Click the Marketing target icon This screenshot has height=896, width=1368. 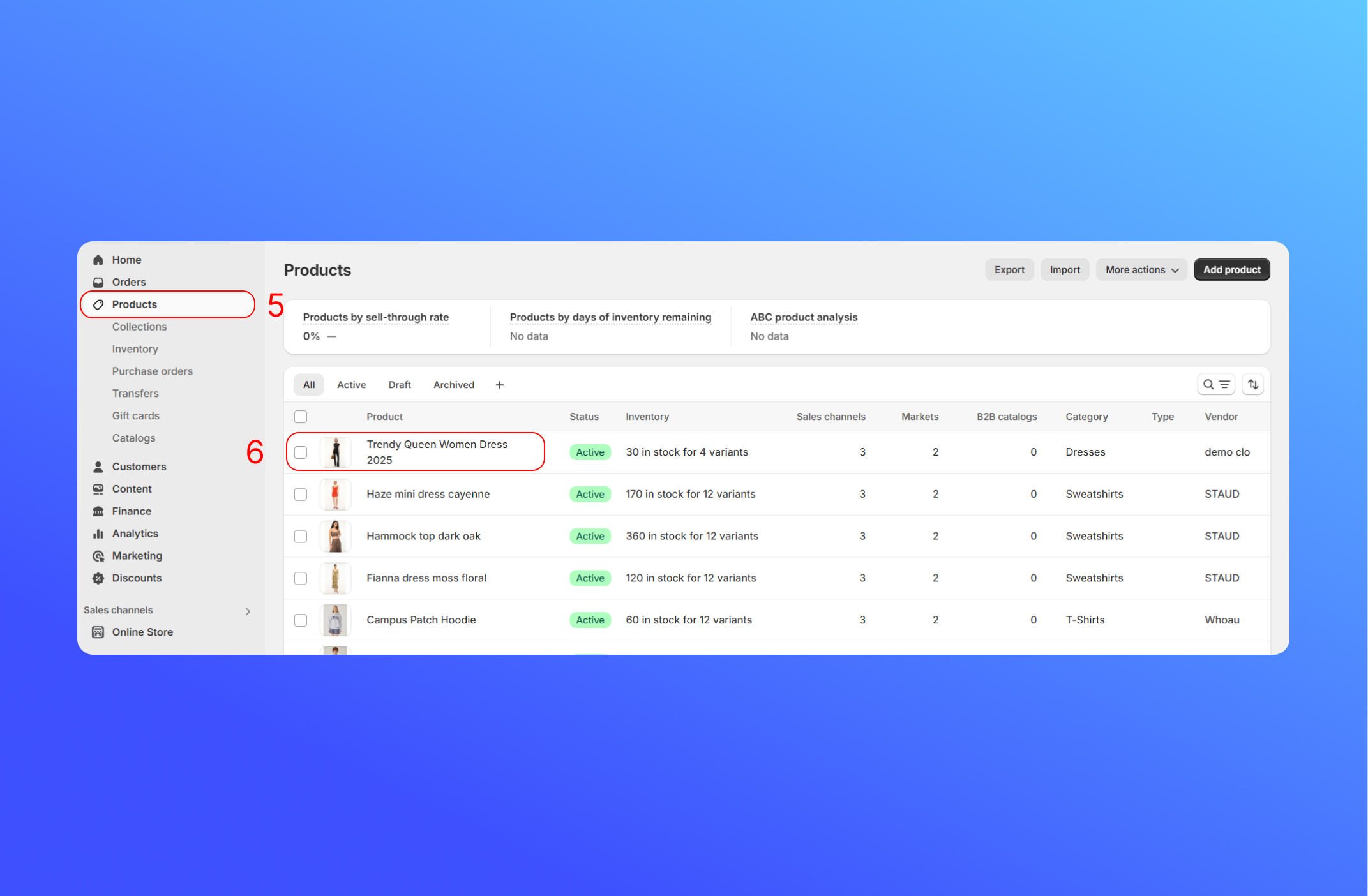98,556
